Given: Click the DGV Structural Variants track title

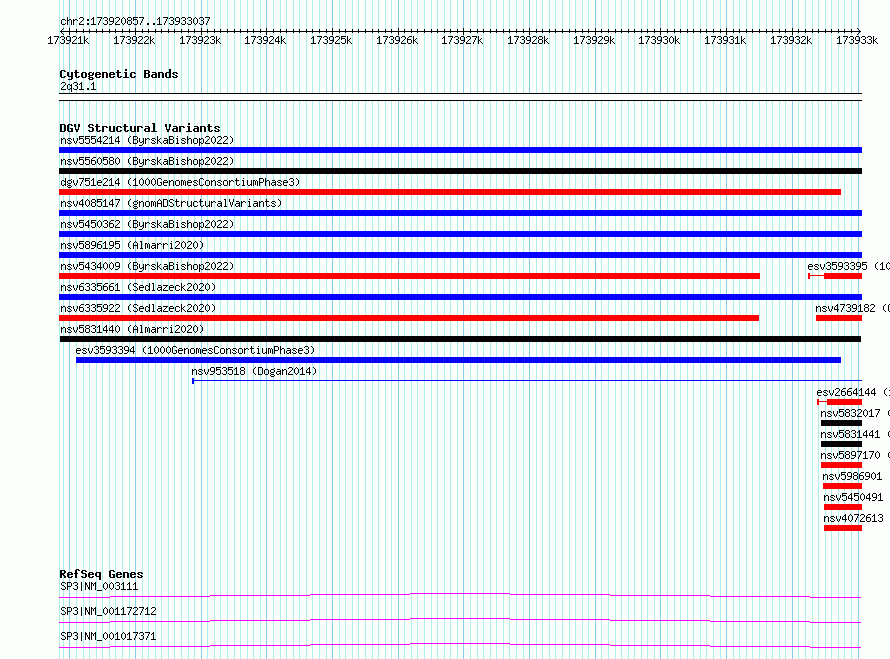Looking at the screenshot, I should click(x=140, y=128).
